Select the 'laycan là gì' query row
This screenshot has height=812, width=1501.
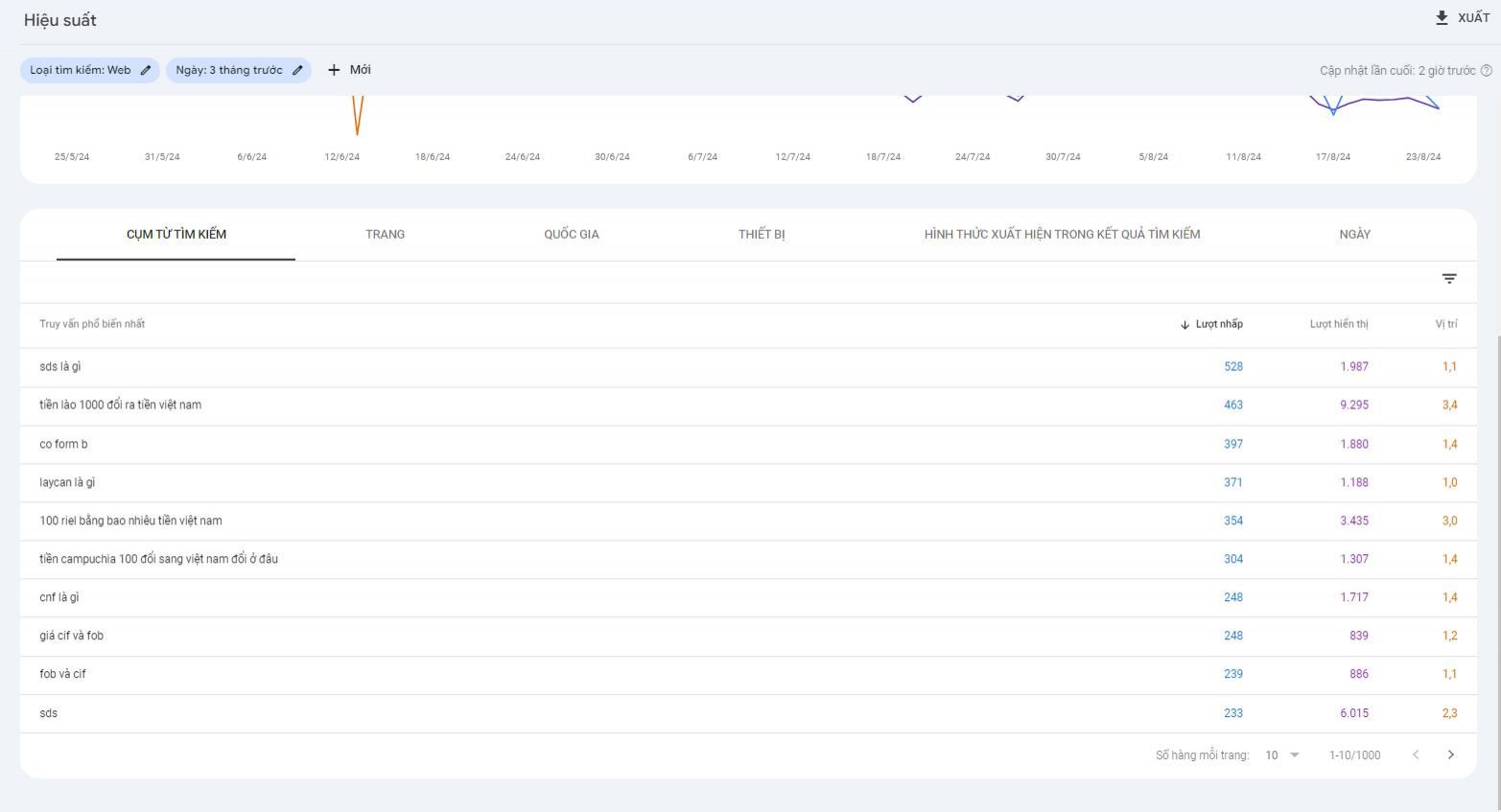pos(748,483)
